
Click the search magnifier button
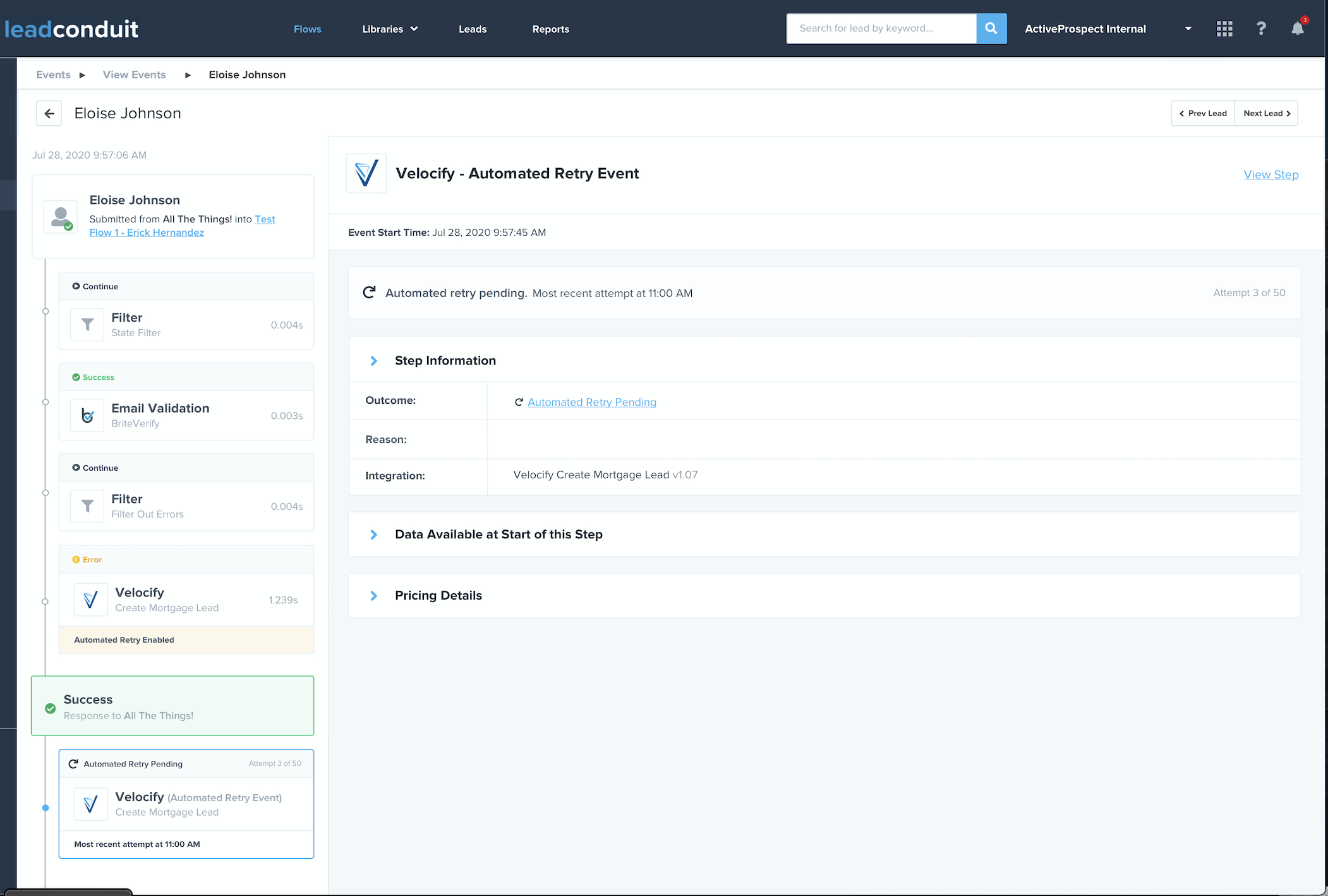(x=991, y=28)
